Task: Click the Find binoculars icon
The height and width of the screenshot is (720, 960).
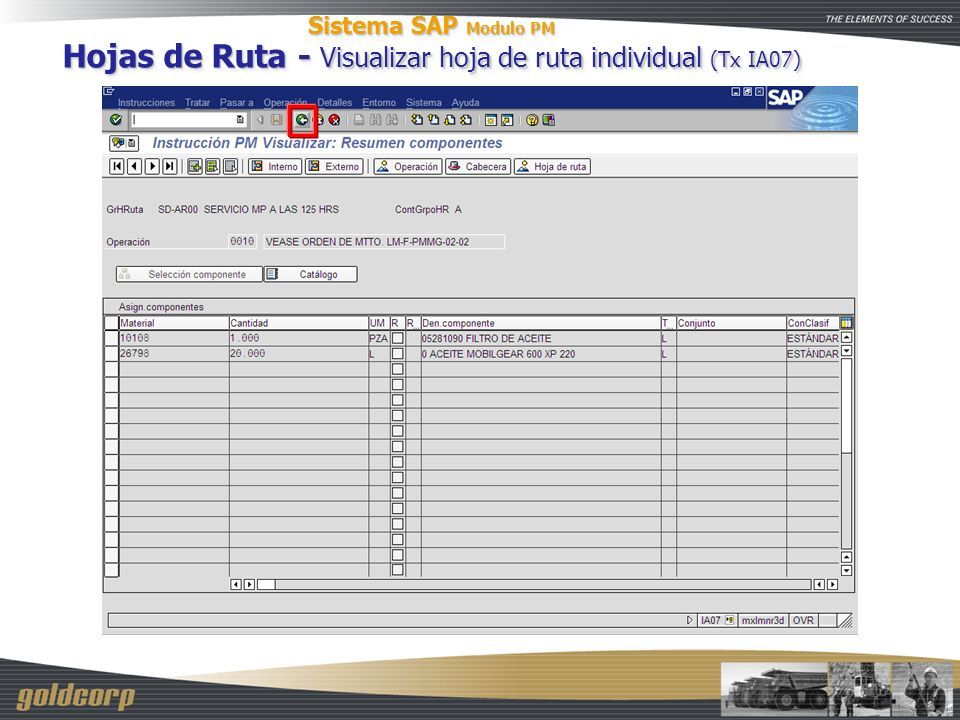Action: pos(376,120)
